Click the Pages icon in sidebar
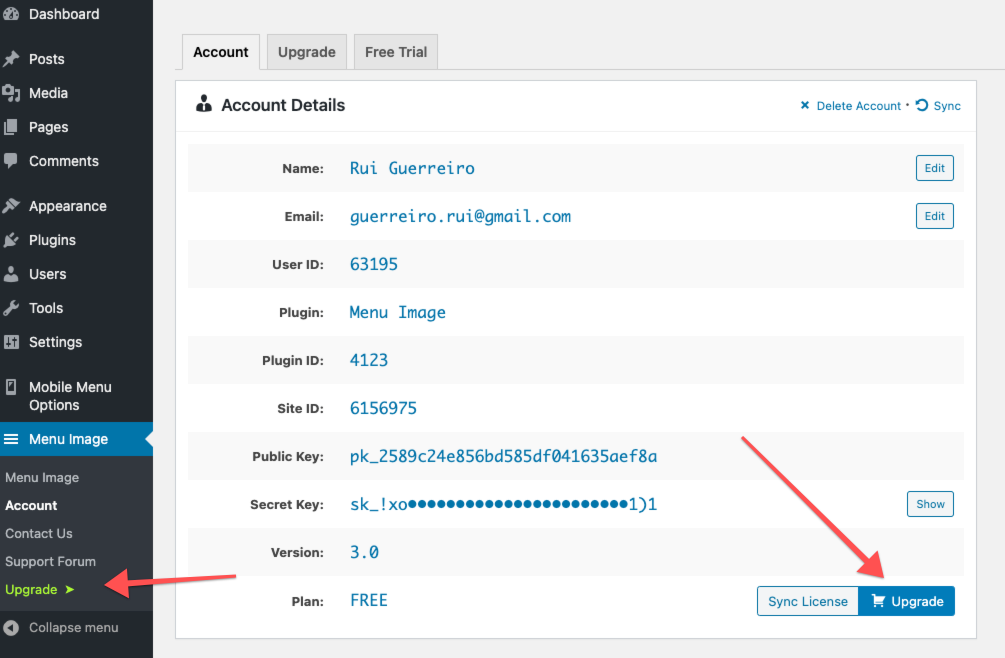1005x658 pixels. pyautogui.click(x=11, y=127)
